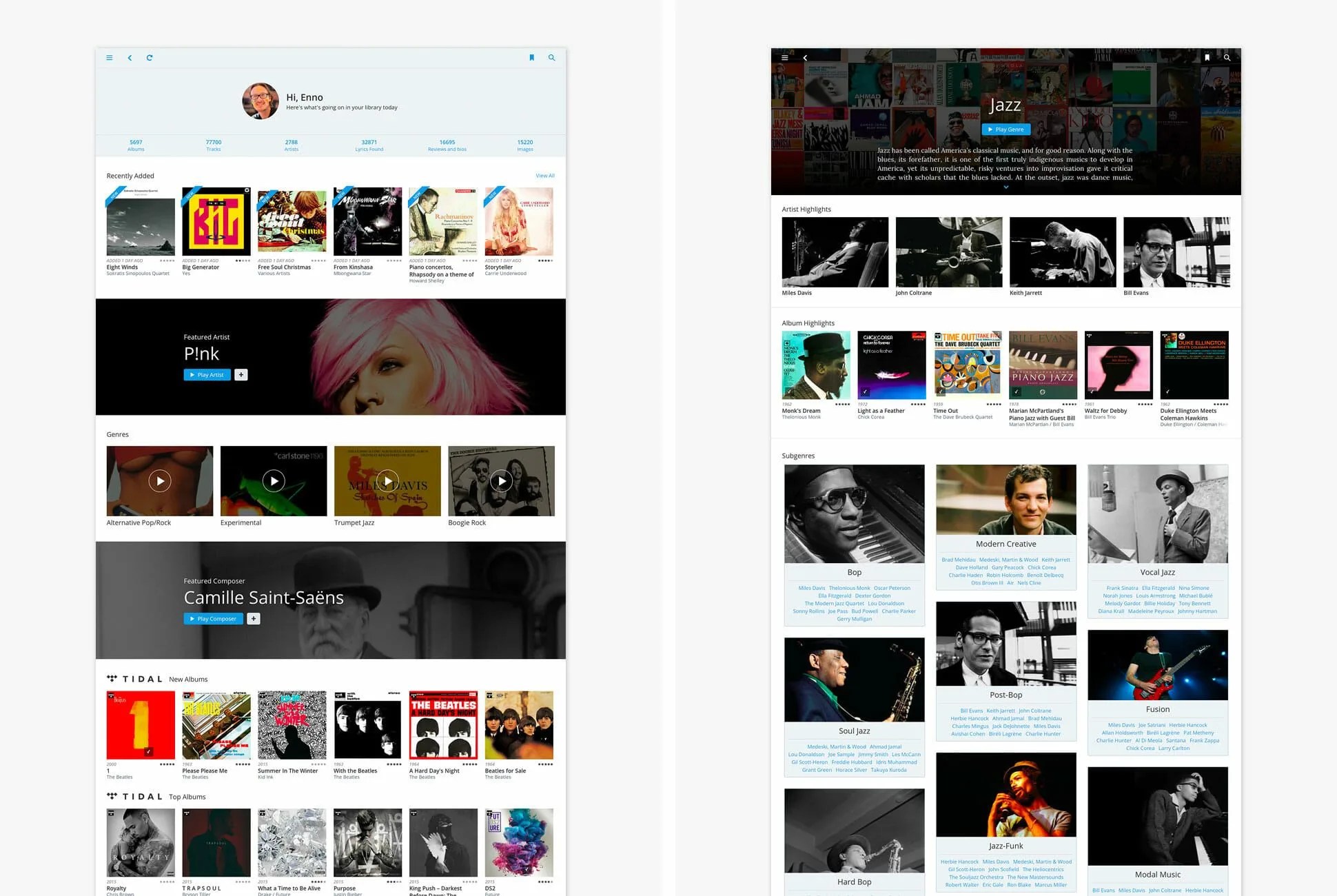1337x896 pixels.
Task: Open the hamburger menu in the left window
Action: (x=109, y=58)
